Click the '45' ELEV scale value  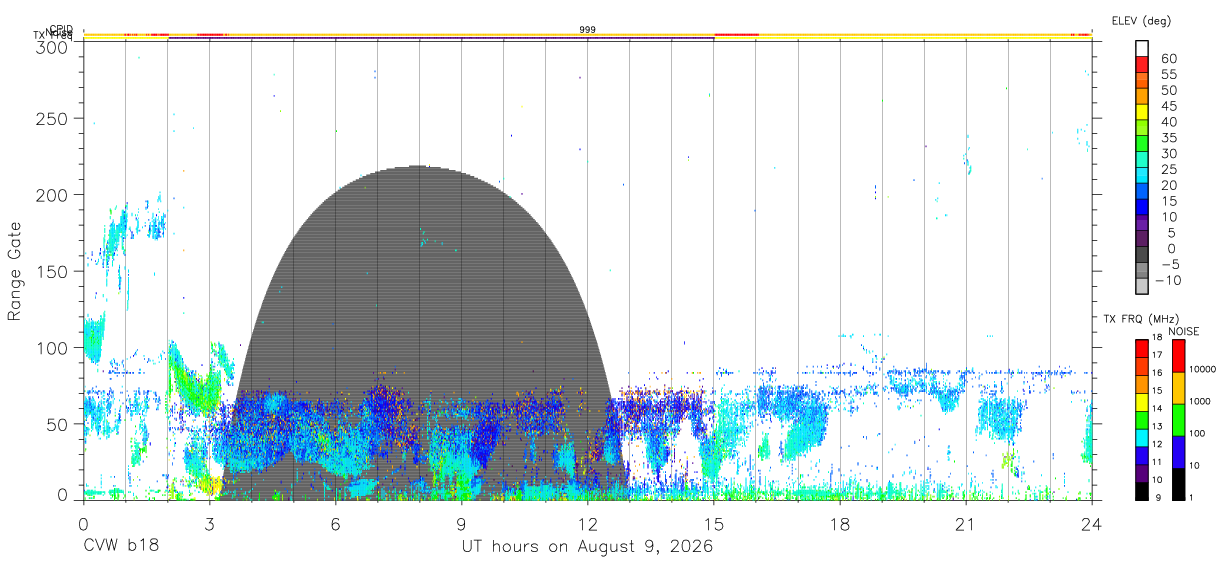(x=1167, y=106)
